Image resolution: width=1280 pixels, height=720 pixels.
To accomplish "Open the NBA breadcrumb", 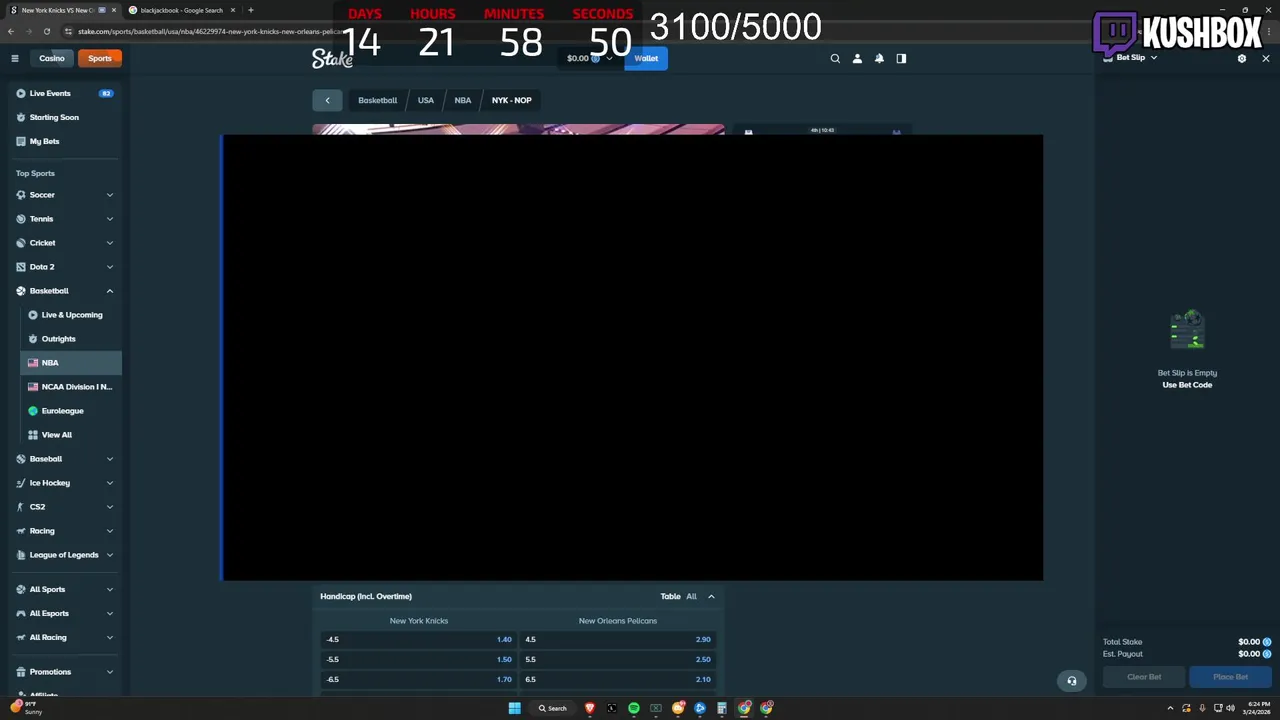I will click(463, 100).
